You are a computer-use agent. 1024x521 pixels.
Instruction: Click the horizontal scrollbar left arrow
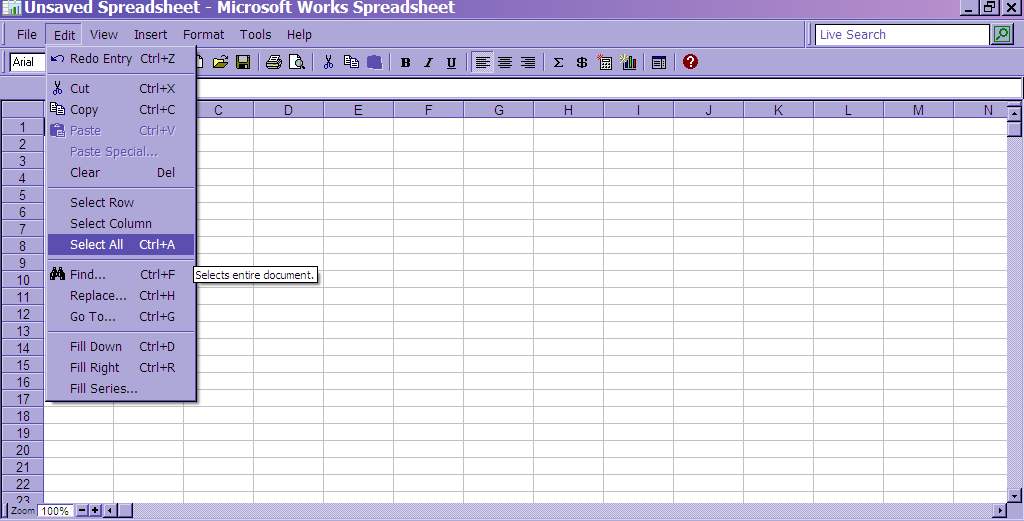(109, 511)
